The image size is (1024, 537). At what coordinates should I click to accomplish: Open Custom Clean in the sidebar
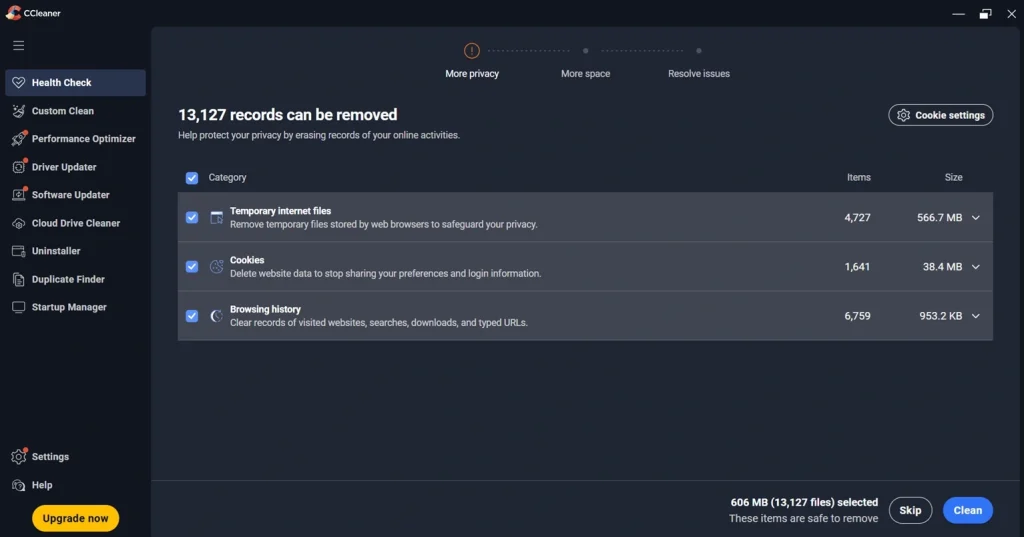pyautogui.click(x=75, y=111)
